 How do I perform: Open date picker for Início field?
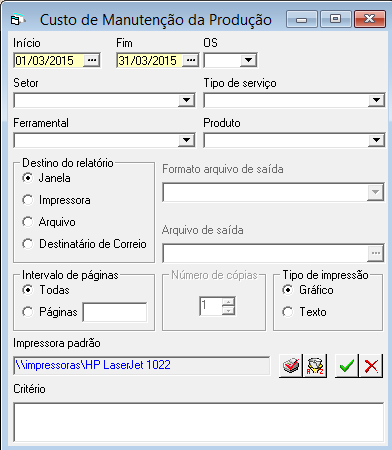click(91, 60)
